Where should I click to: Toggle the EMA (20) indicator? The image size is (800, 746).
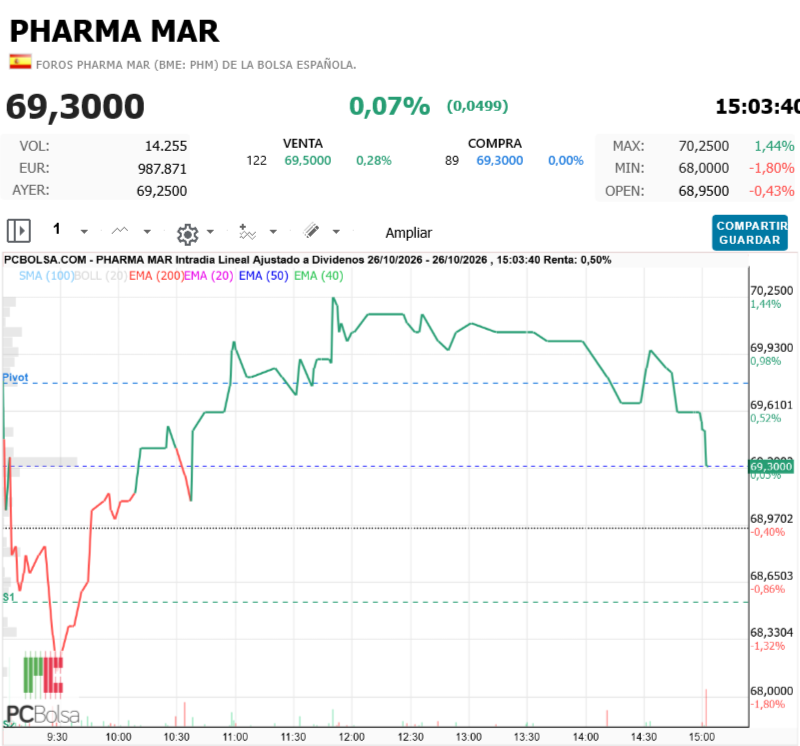click(x=209, y=276)
